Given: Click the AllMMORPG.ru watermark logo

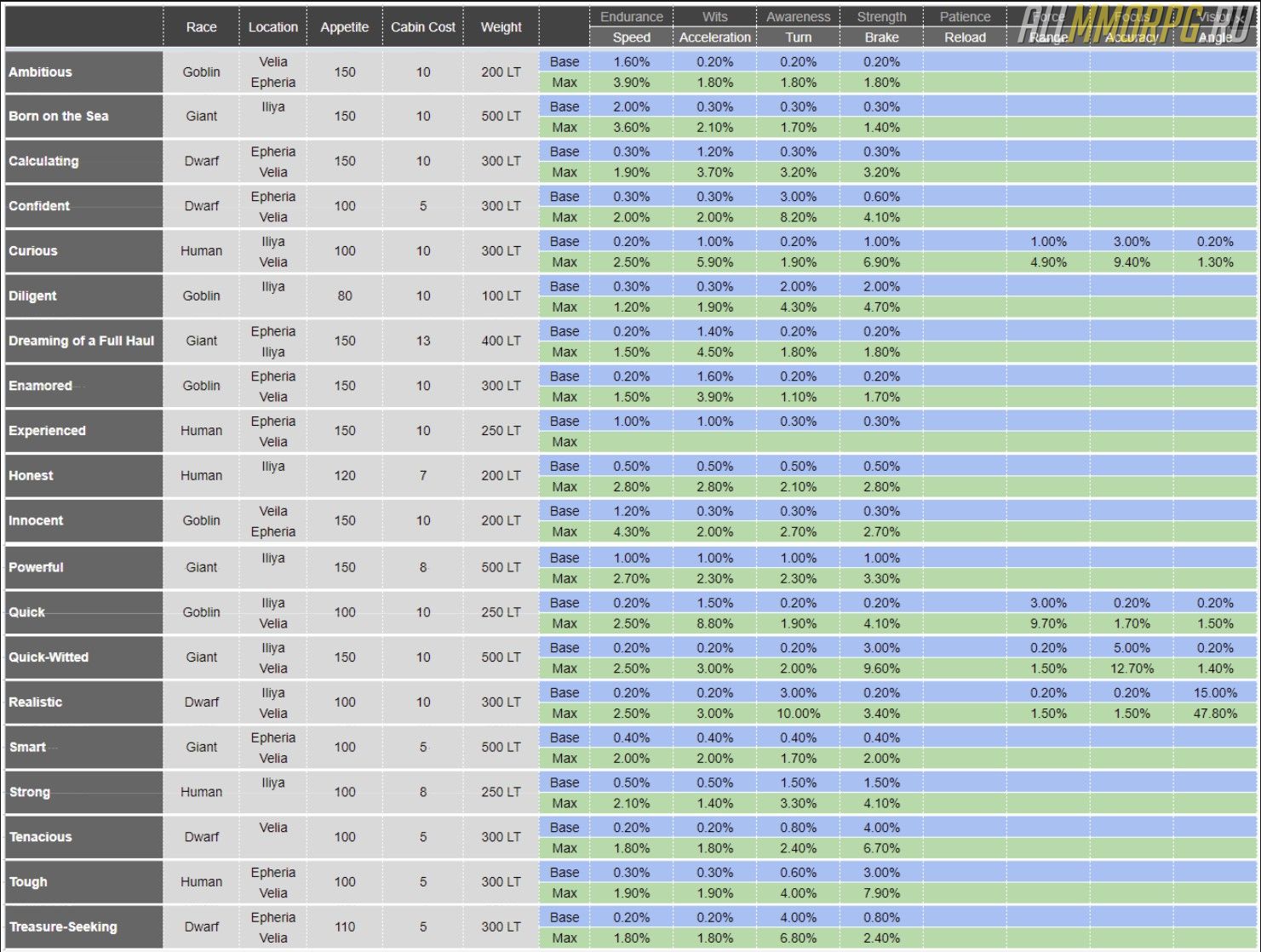Looking at the screenshot, I should pyautogui.click(x=1137, y=26).
